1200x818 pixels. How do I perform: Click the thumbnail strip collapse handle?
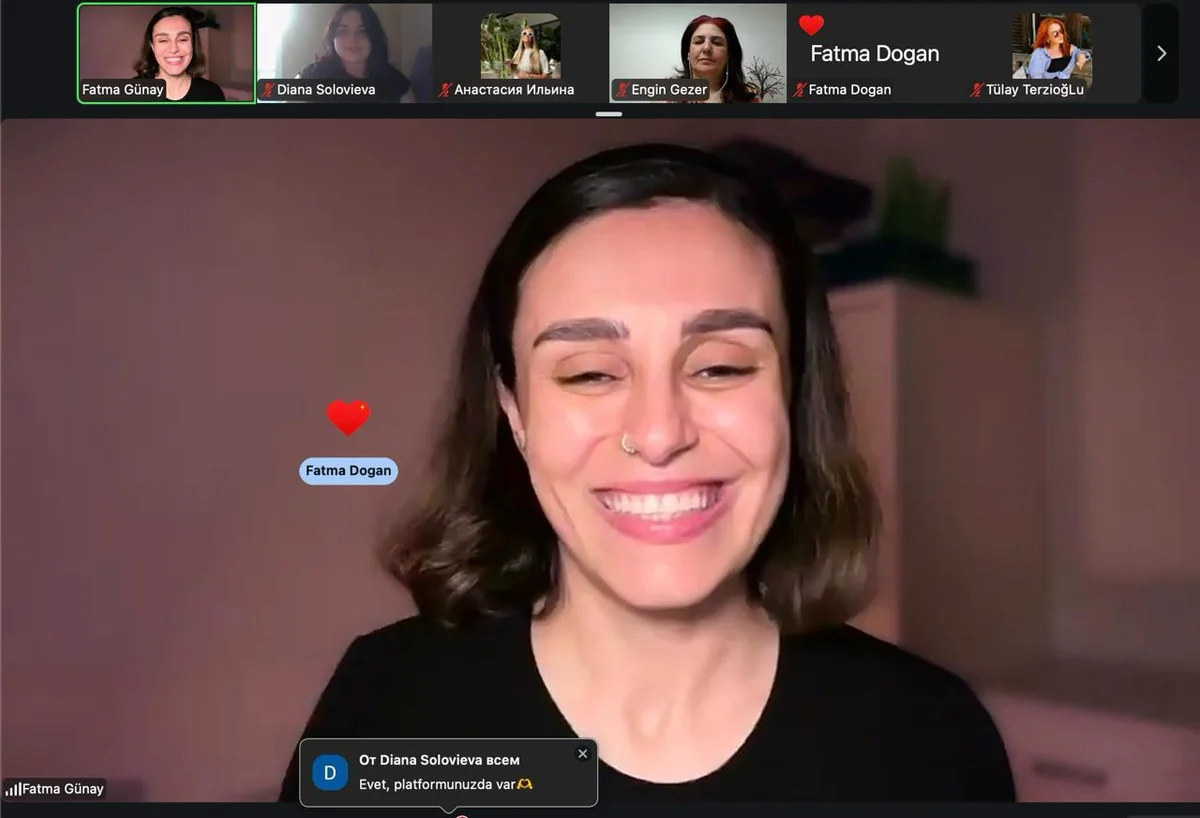click(608, 114)
